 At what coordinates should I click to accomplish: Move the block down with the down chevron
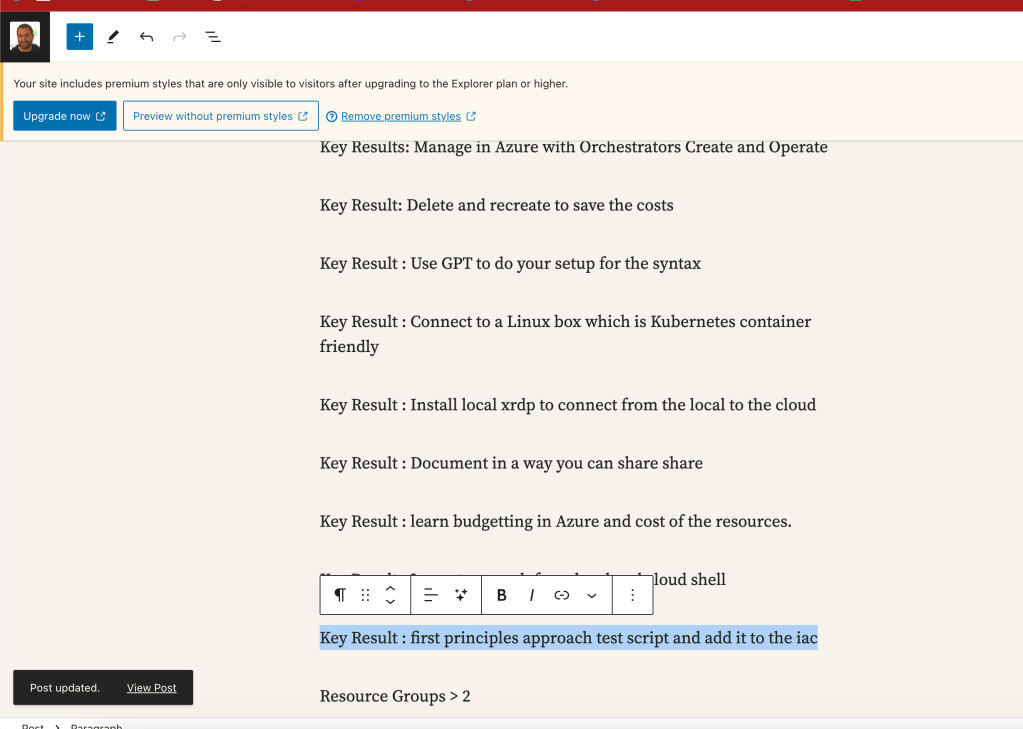[390, 601]
